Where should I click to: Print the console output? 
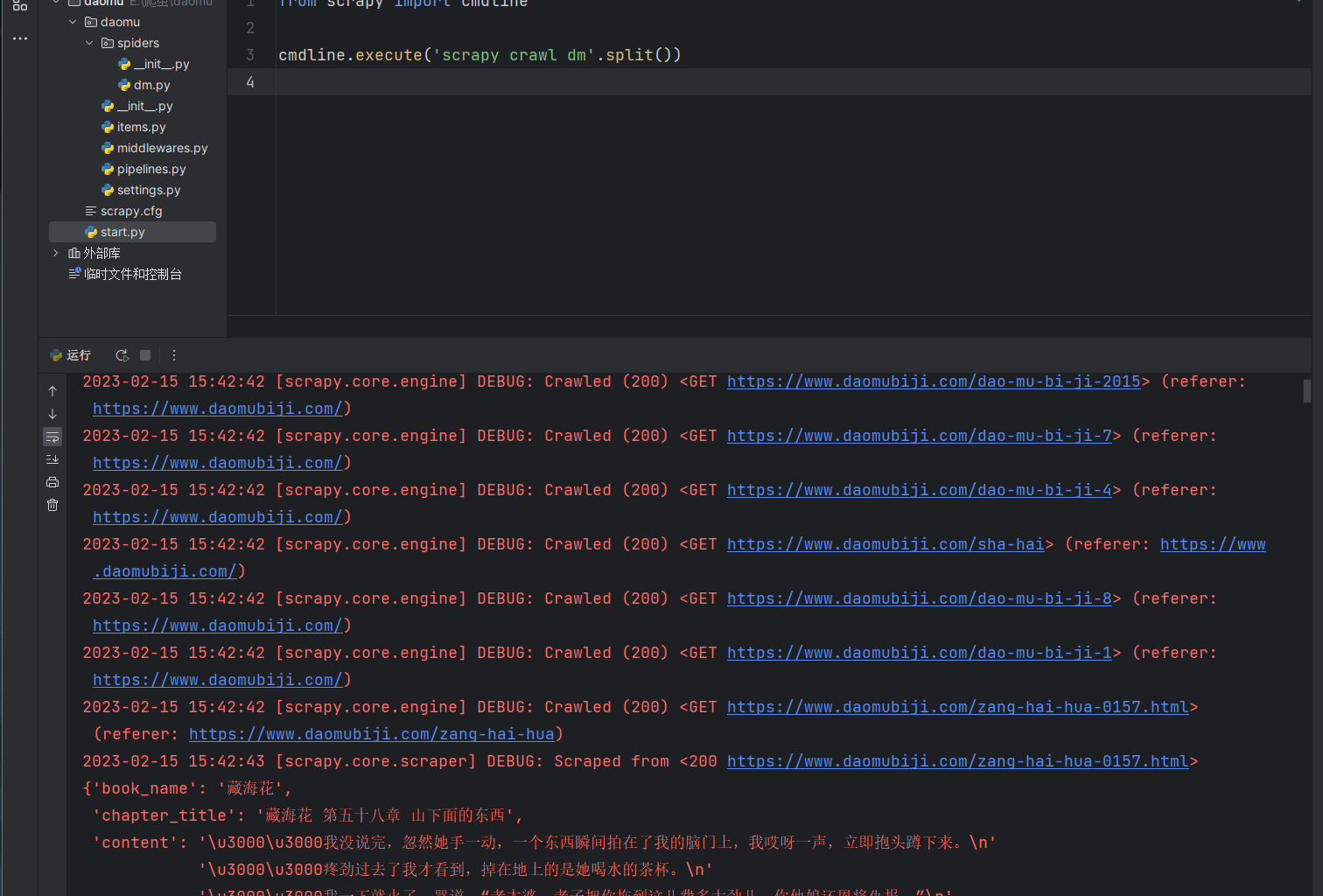click(52, 482)
